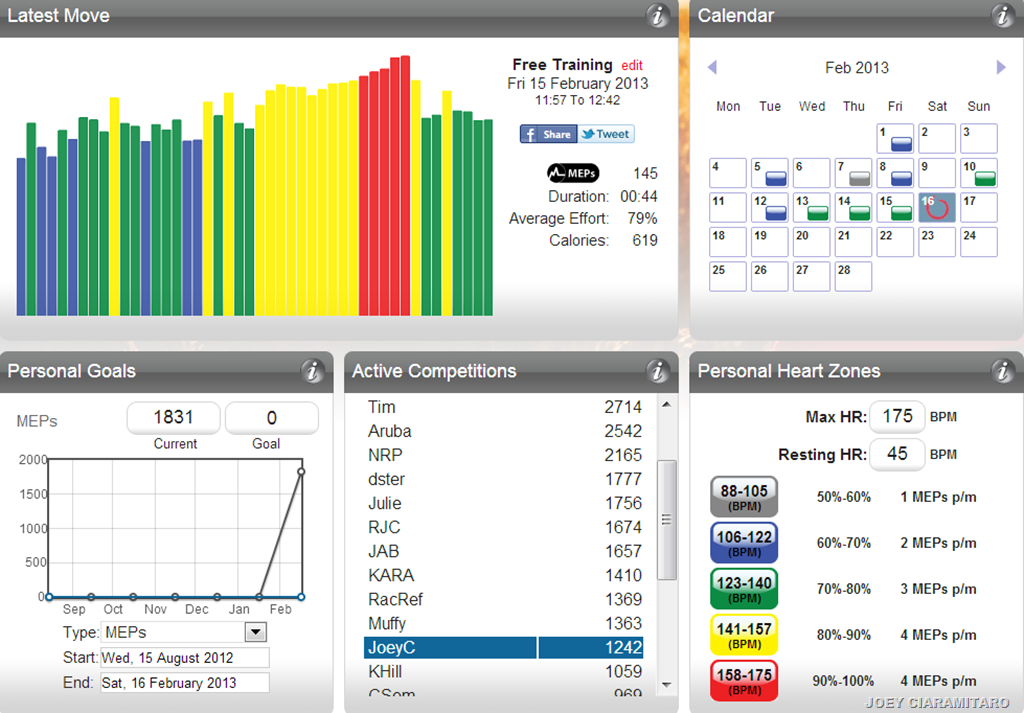Screen dimensions: 1024x713
Task: Click the Personal Heart Zones info icon
Action: tap(1002, 372)
